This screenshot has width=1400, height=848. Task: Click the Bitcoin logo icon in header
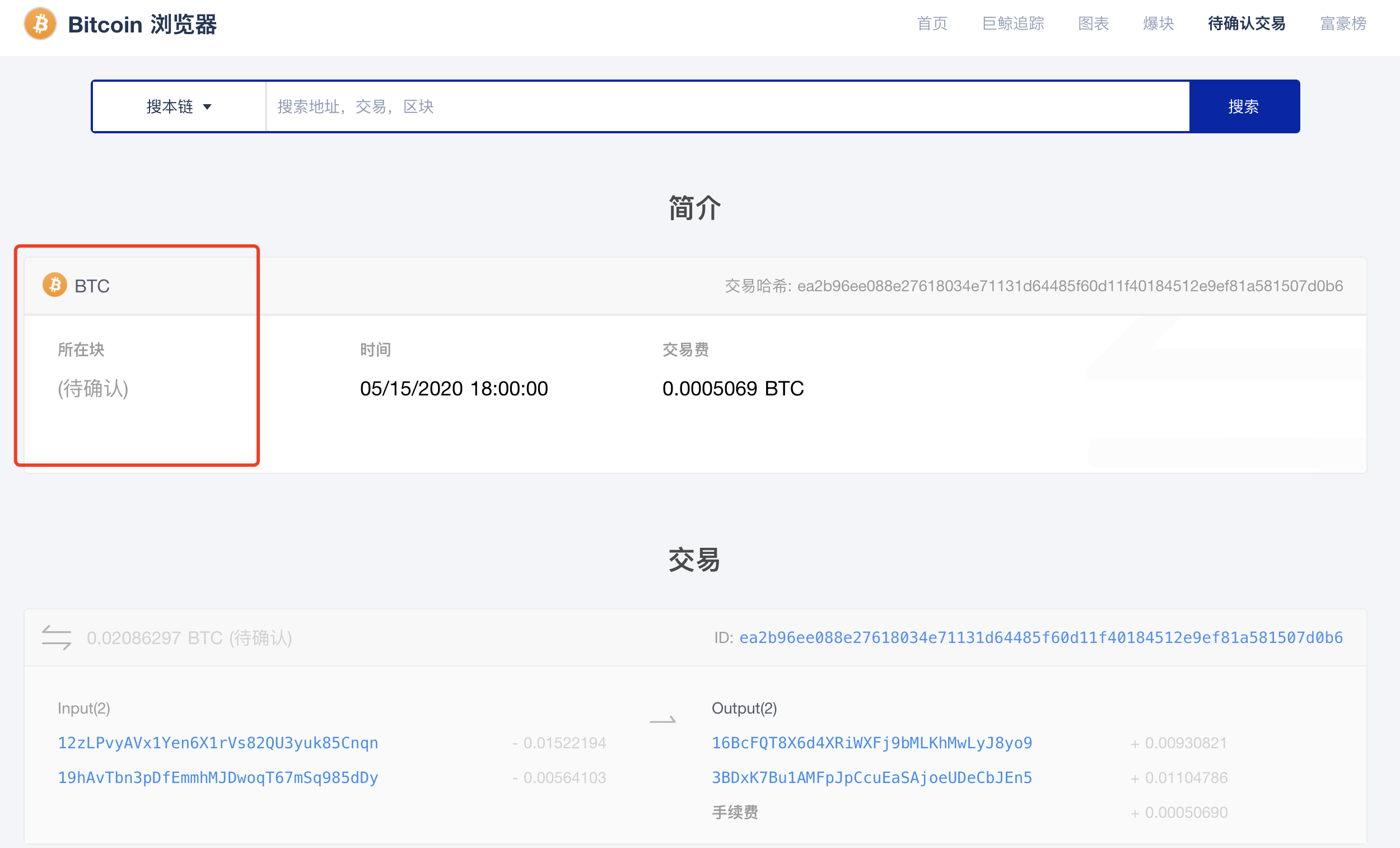(x=40, y=24)
